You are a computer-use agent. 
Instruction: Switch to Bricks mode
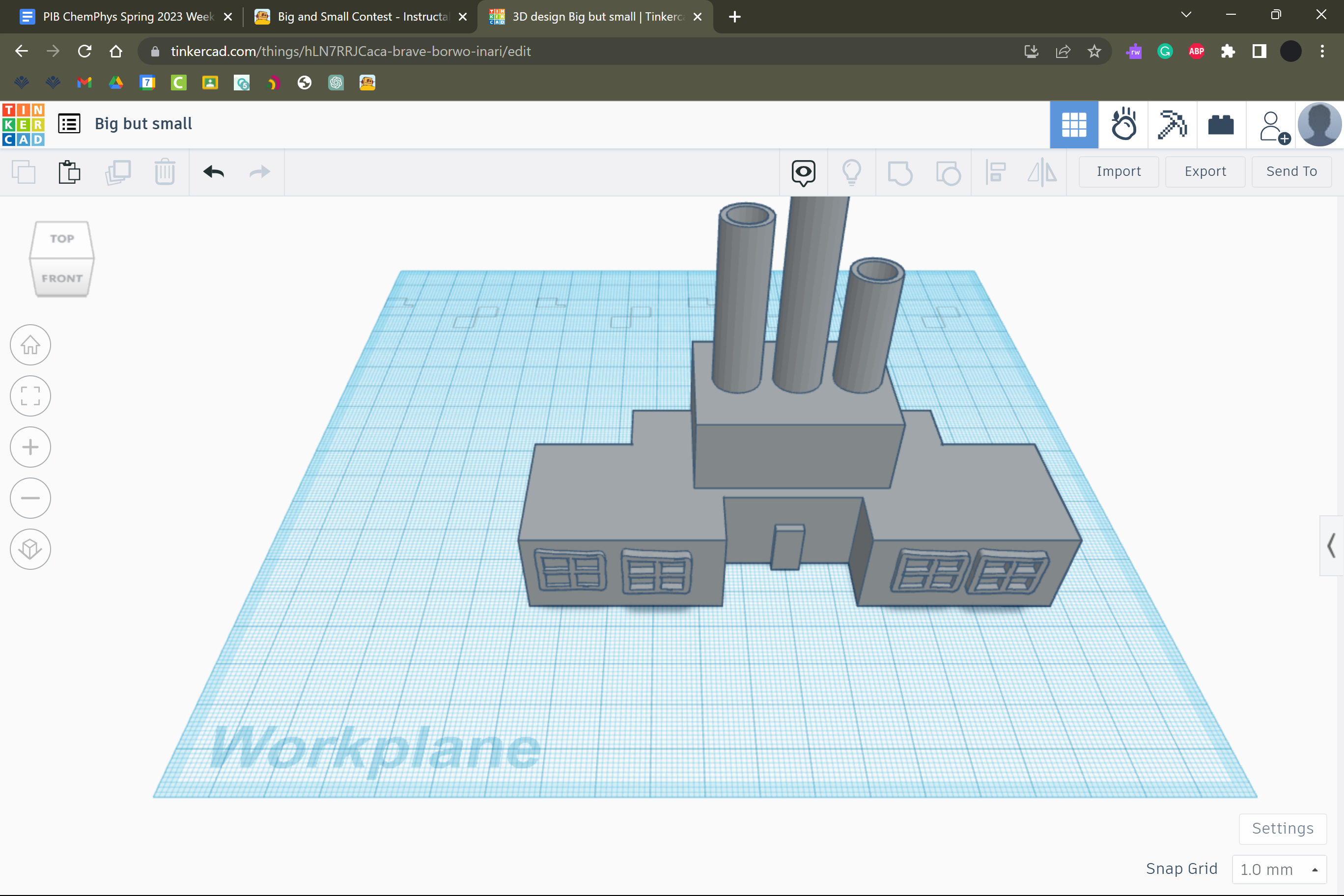[1221, 125]
